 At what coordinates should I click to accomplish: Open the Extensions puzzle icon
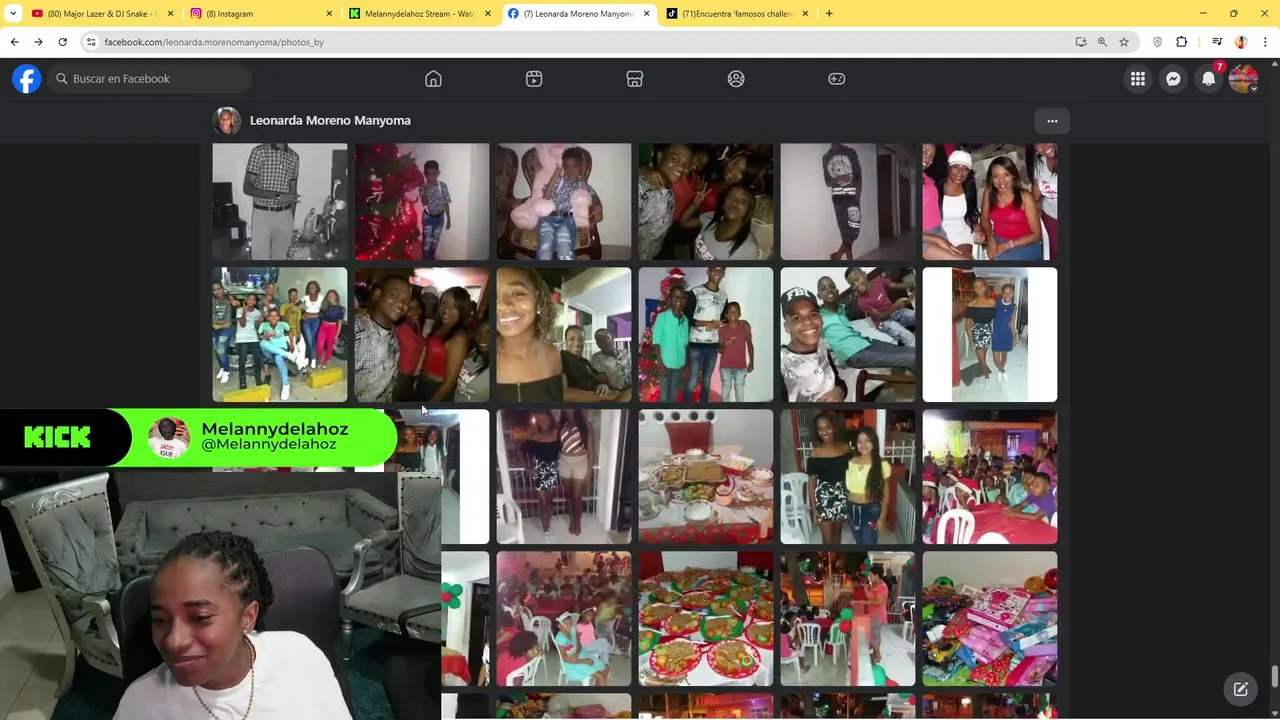click(1182, 42)
